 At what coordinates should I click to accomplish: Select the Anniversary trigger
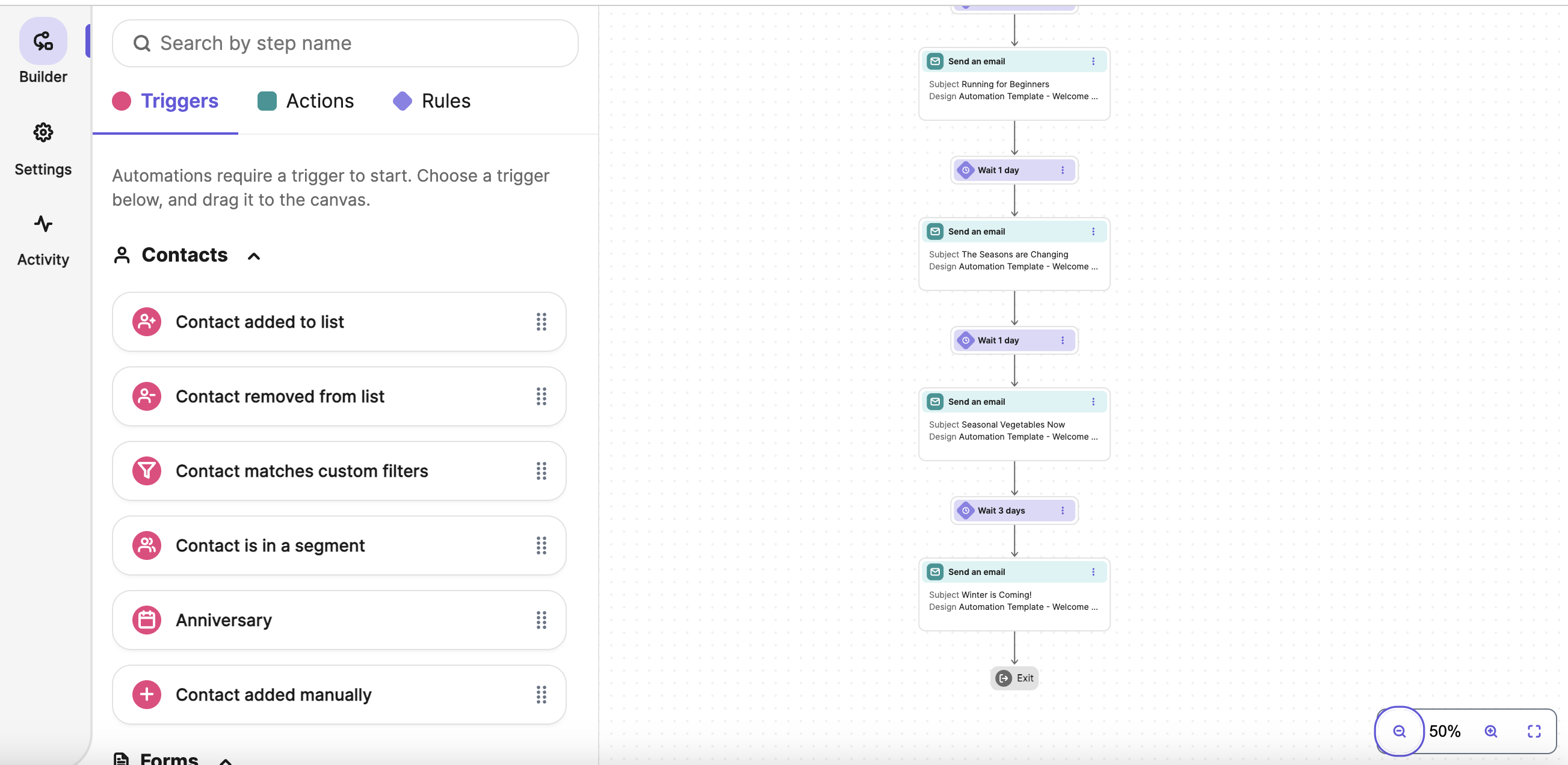click(x=339, y=620)
